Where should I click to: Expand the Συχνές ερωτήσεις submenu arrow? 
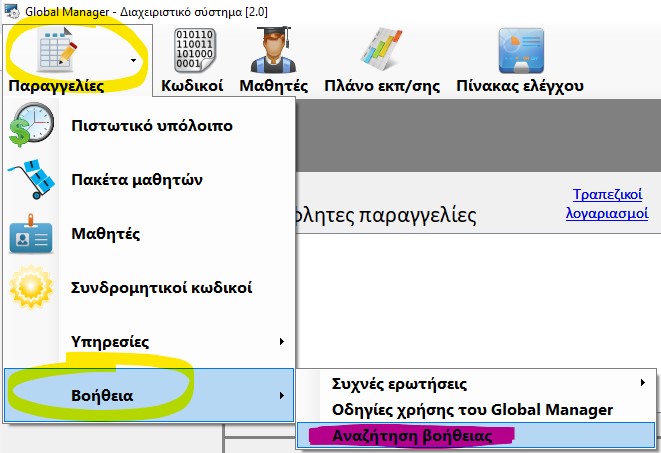(642, 383)
